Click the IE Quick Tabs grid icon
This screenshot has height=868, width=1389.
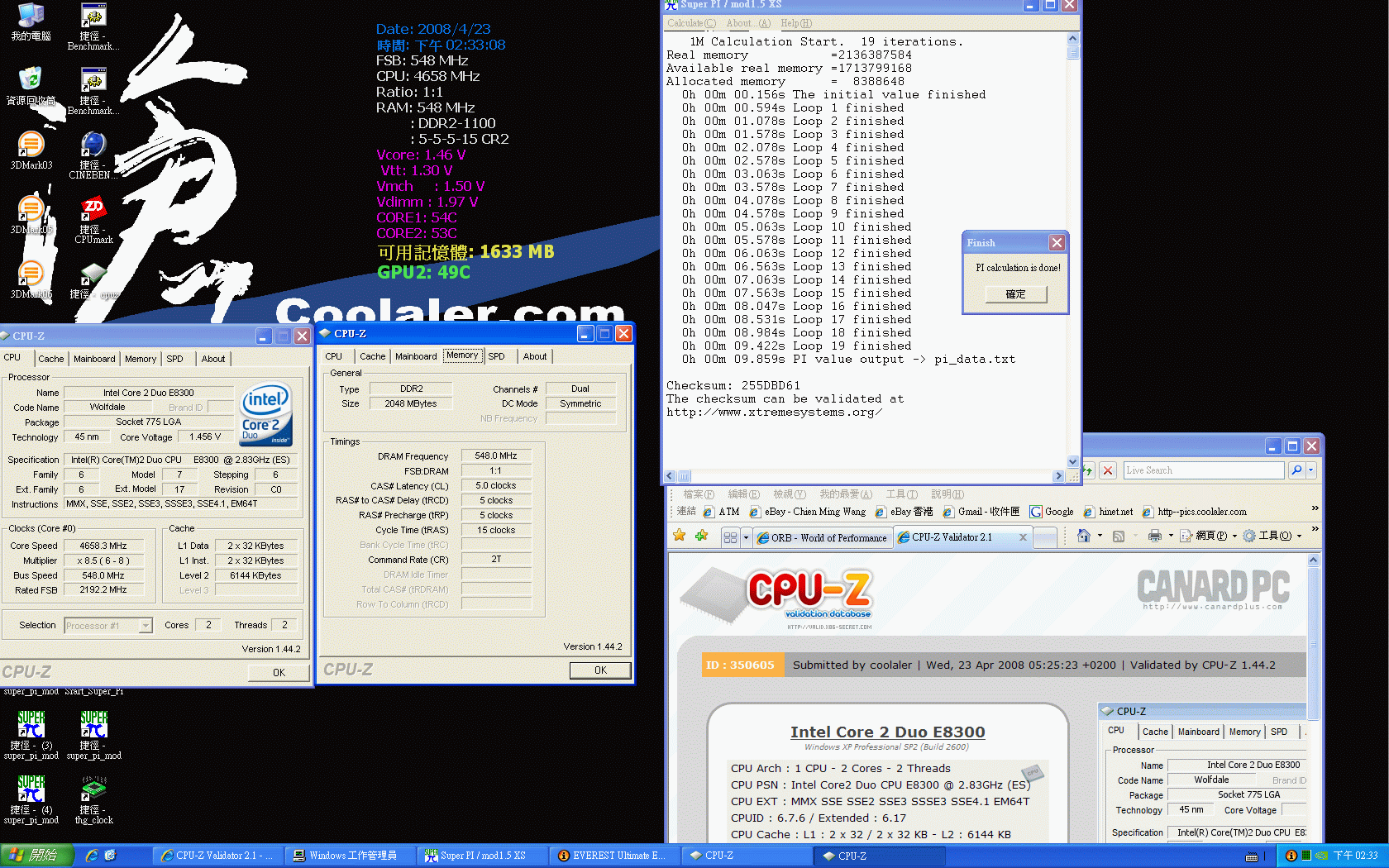730,537
